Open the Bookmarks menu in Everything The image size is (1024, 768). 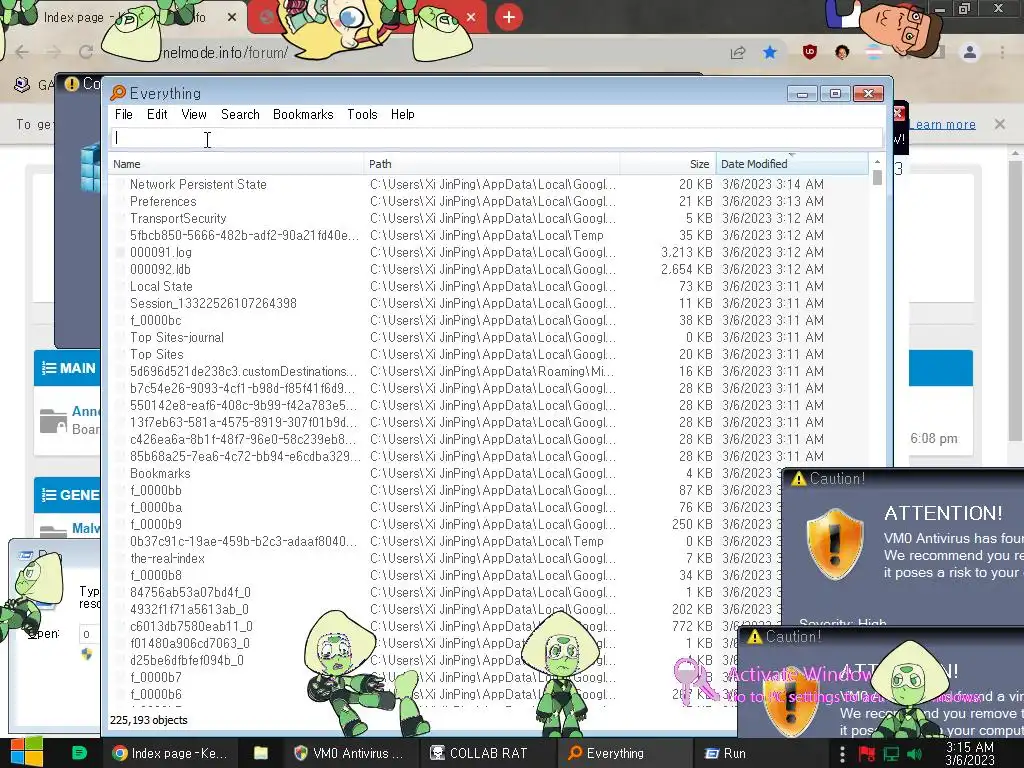[303, 114]
